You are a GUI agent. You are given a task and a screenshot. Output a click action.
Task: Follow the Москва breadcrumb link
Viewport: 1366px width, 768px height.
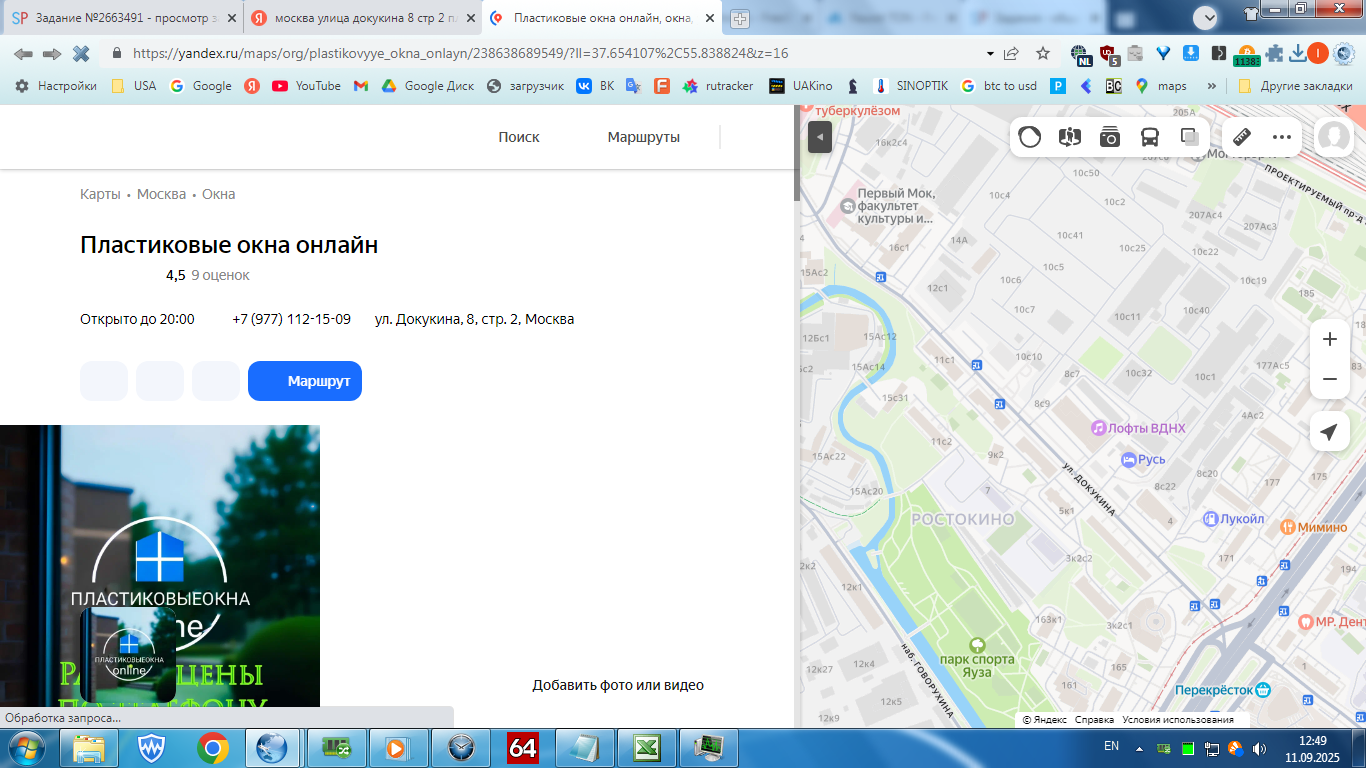[161, 194]
